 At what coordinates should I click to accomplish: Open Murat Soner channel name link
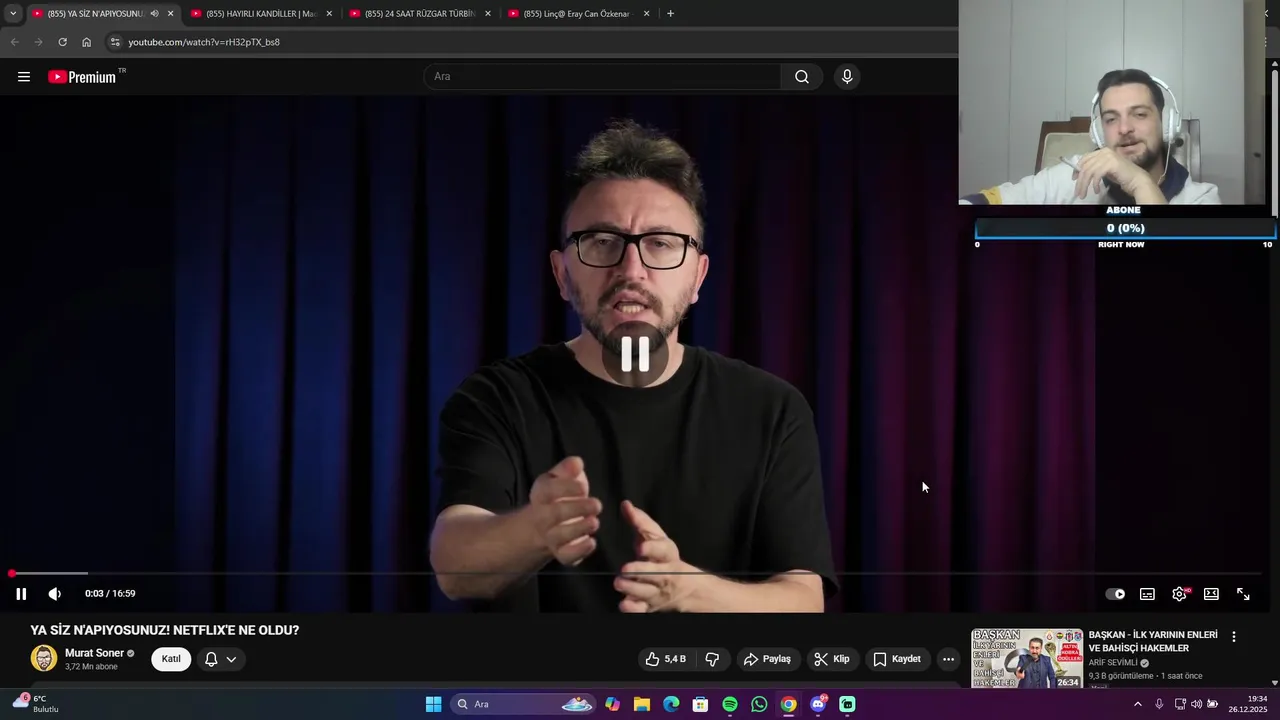pyautogui.click(x=94, y=653)
